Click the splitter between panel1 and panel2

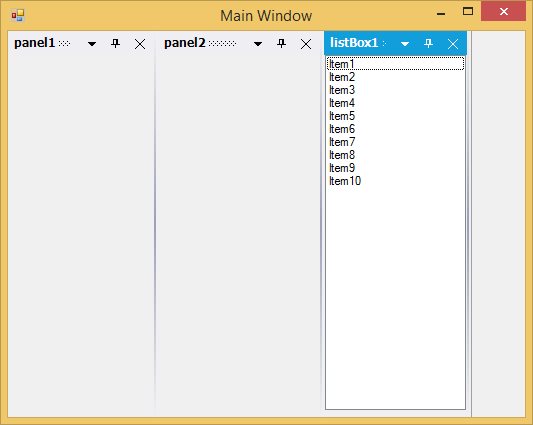point(155,224)
